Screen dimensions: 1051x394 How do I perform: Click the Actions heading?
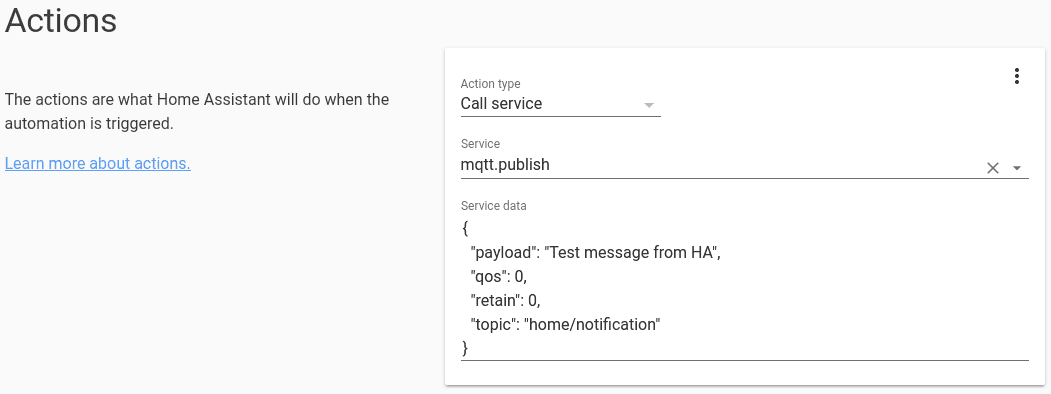point(61,20)
